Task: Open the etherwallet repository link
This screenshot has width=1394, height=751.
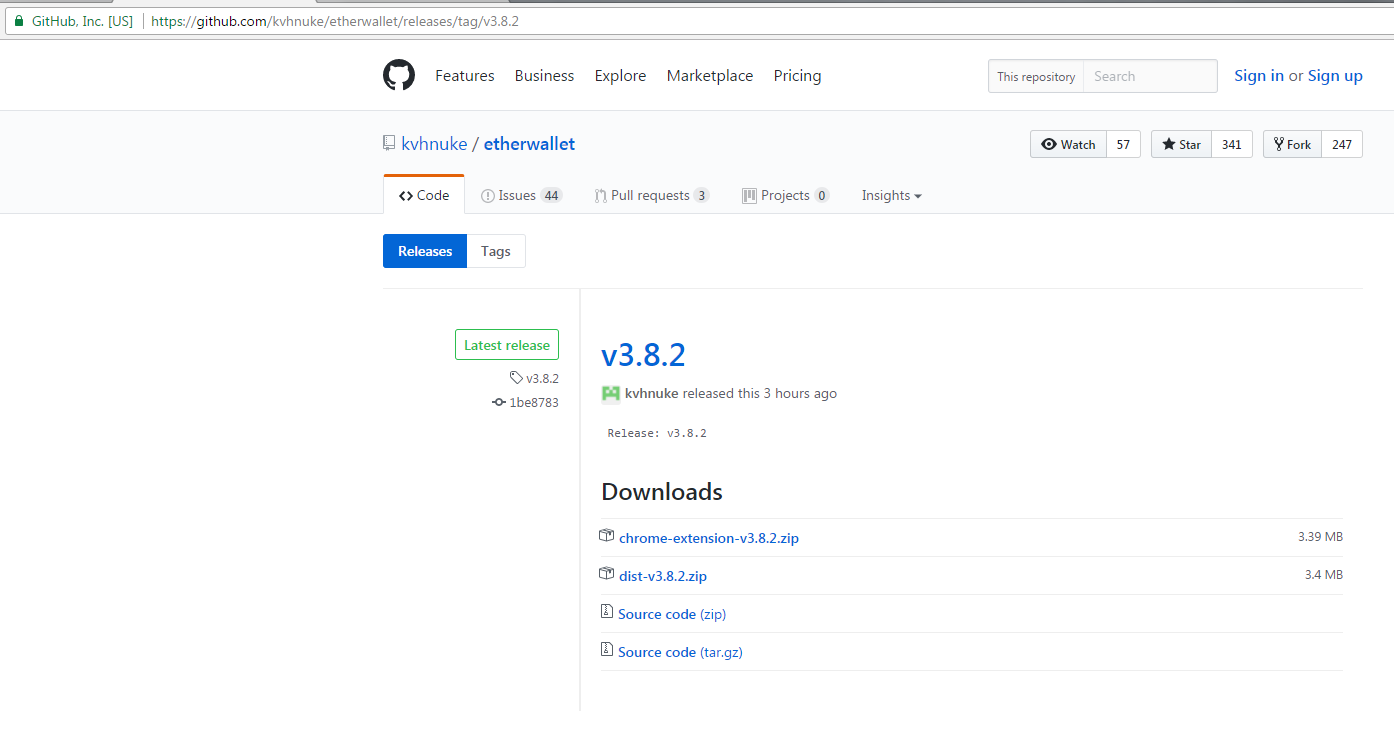Action: click(529, 144)
